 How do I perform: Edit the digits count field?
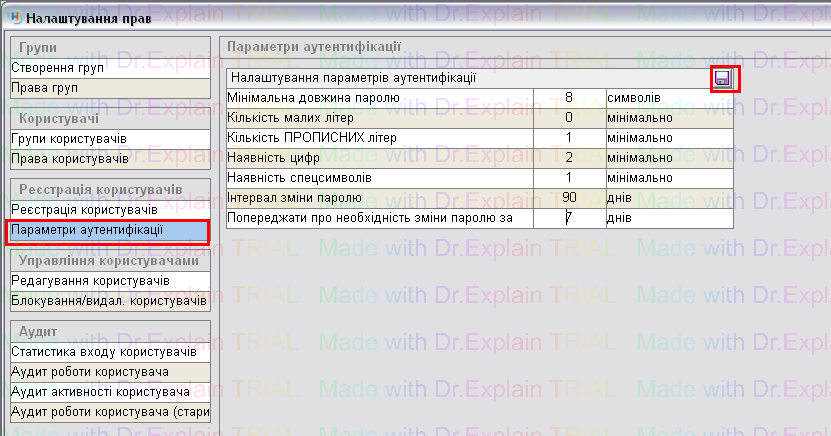(x=568, y=158)
